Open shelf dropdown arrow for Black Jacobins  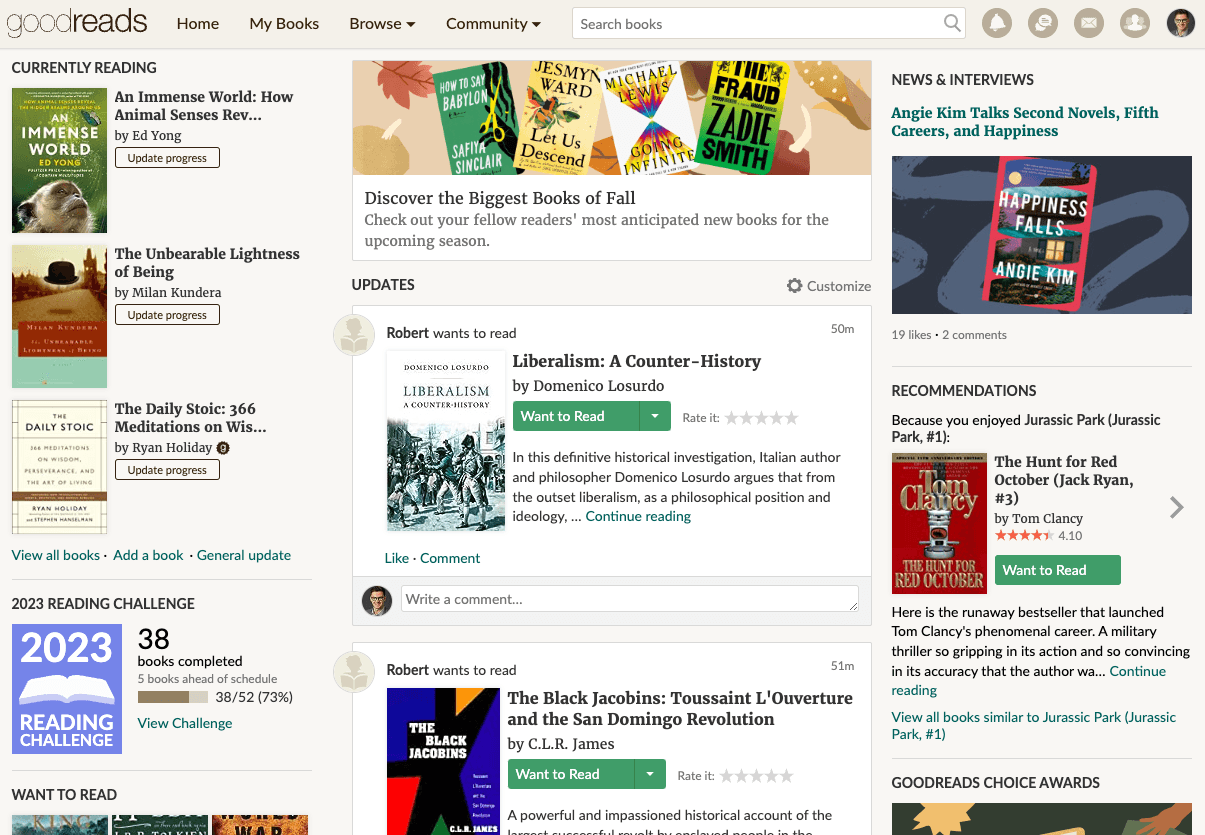(650, 774)
